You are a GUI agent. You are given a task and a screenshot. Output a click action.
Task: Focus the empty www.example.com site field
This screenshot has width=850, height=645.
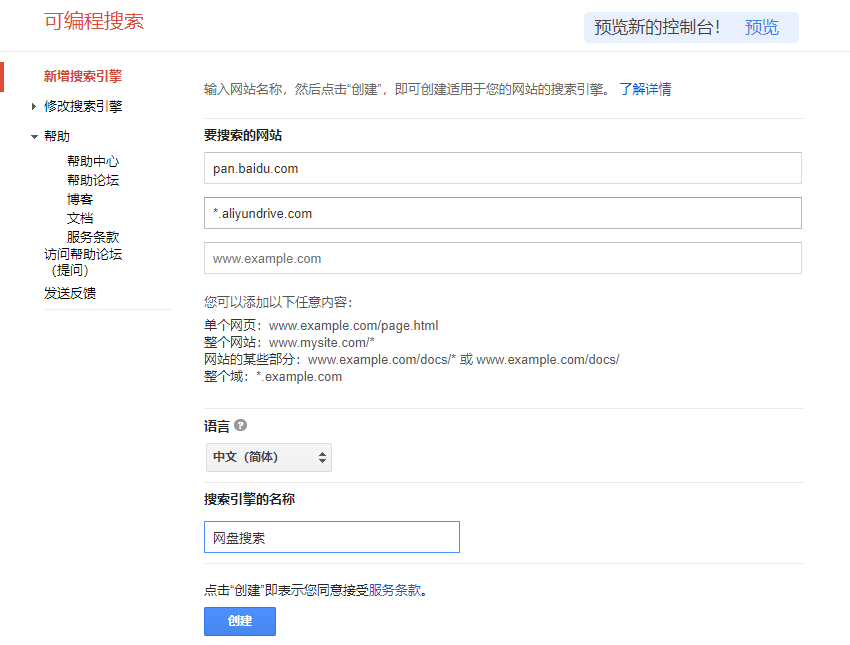click(502, 258)
